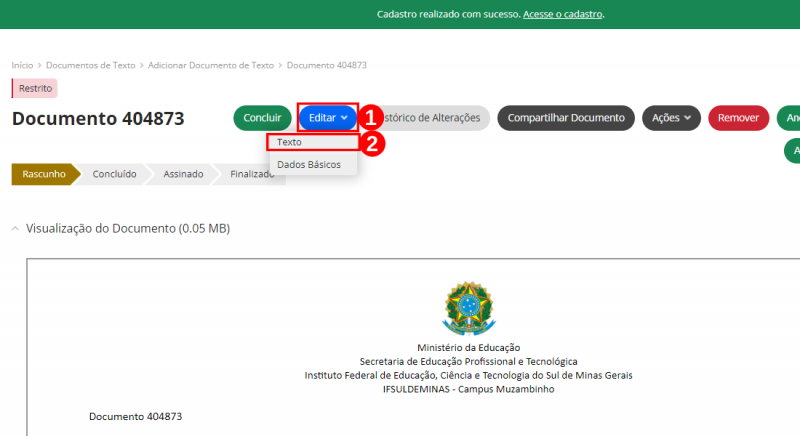Viewport: 800px width, 436px height.
Task: Click Secretaria de Educação Profissional e Tecnológica line
Action: click(x=468, y=362)
